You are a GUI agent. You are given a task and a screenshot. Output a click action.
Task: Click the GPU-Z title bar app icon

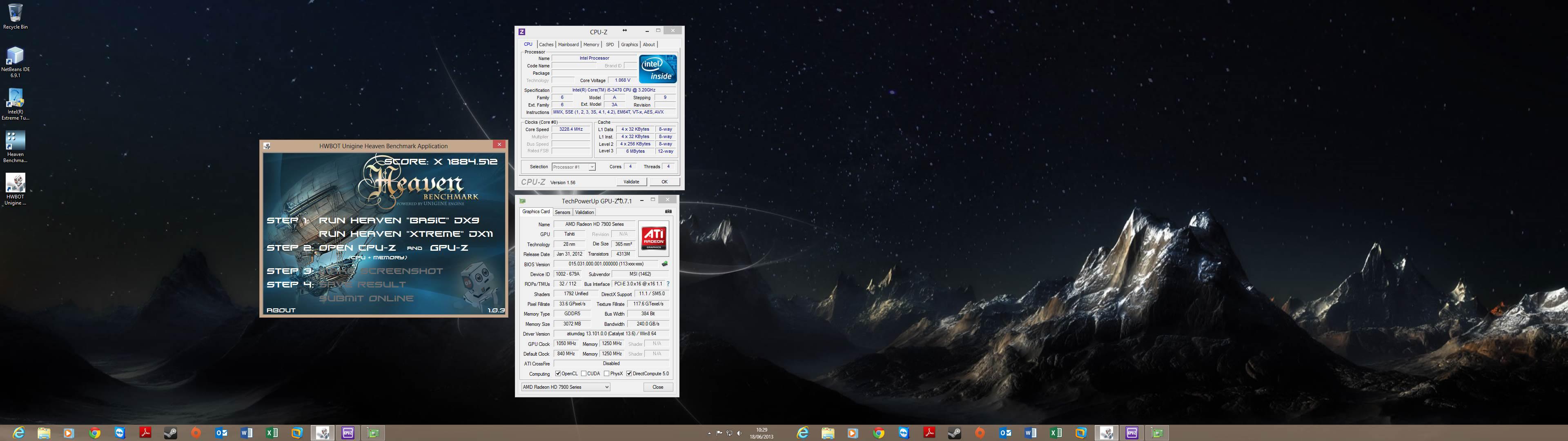(522, 201)
